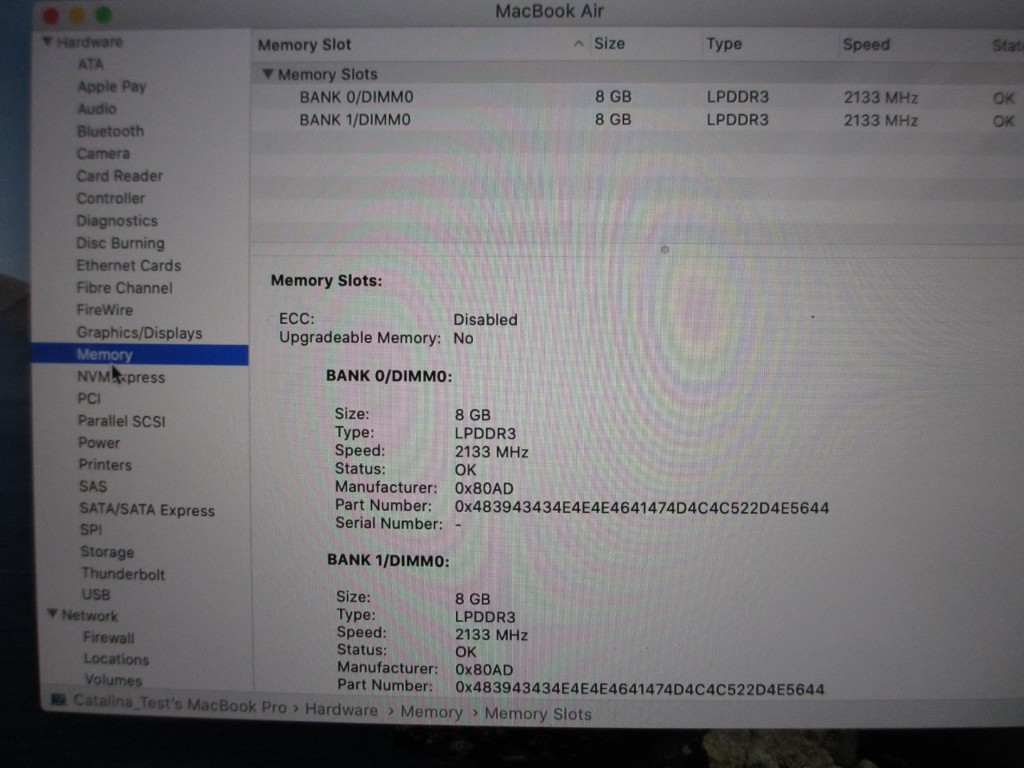Sort by the Size column header
Screen dimensions: 1024x768
609,44
